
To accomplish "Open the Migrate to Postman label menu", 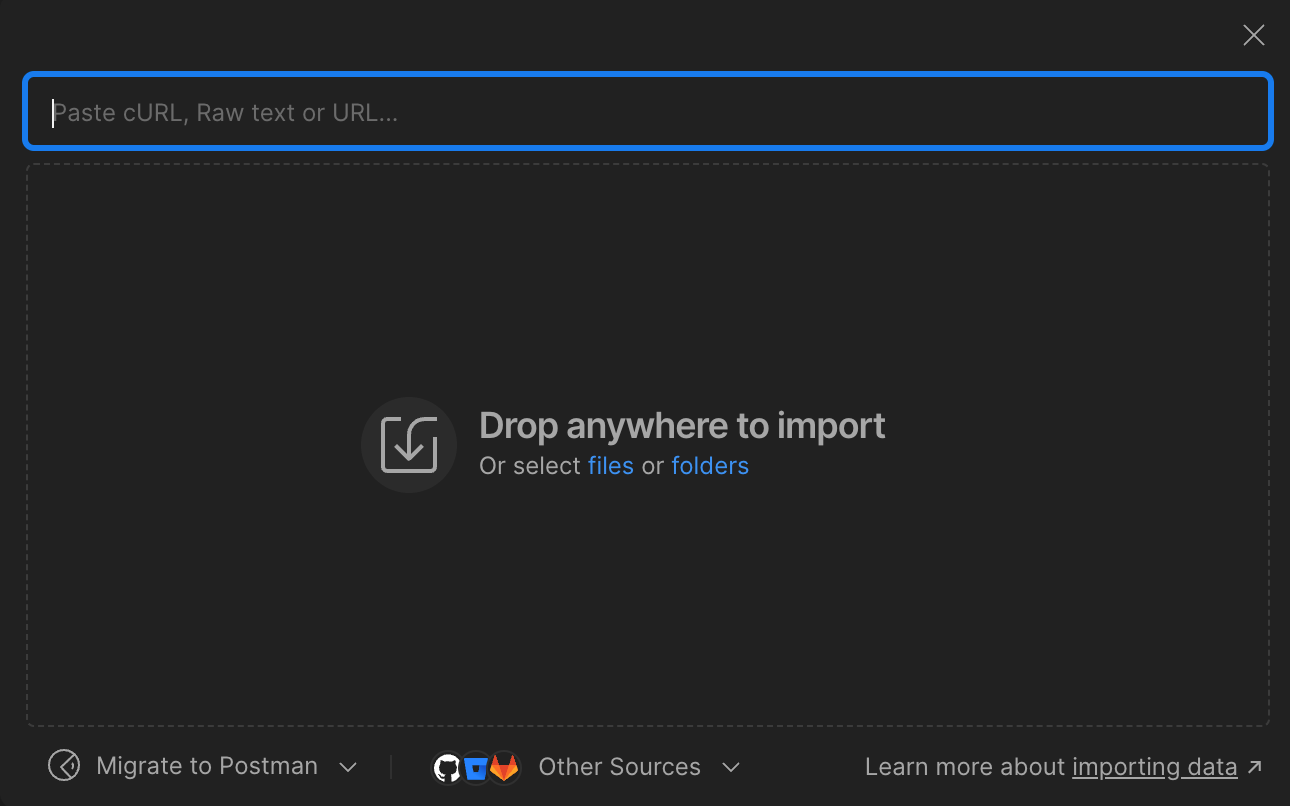I will click(207, 766).
